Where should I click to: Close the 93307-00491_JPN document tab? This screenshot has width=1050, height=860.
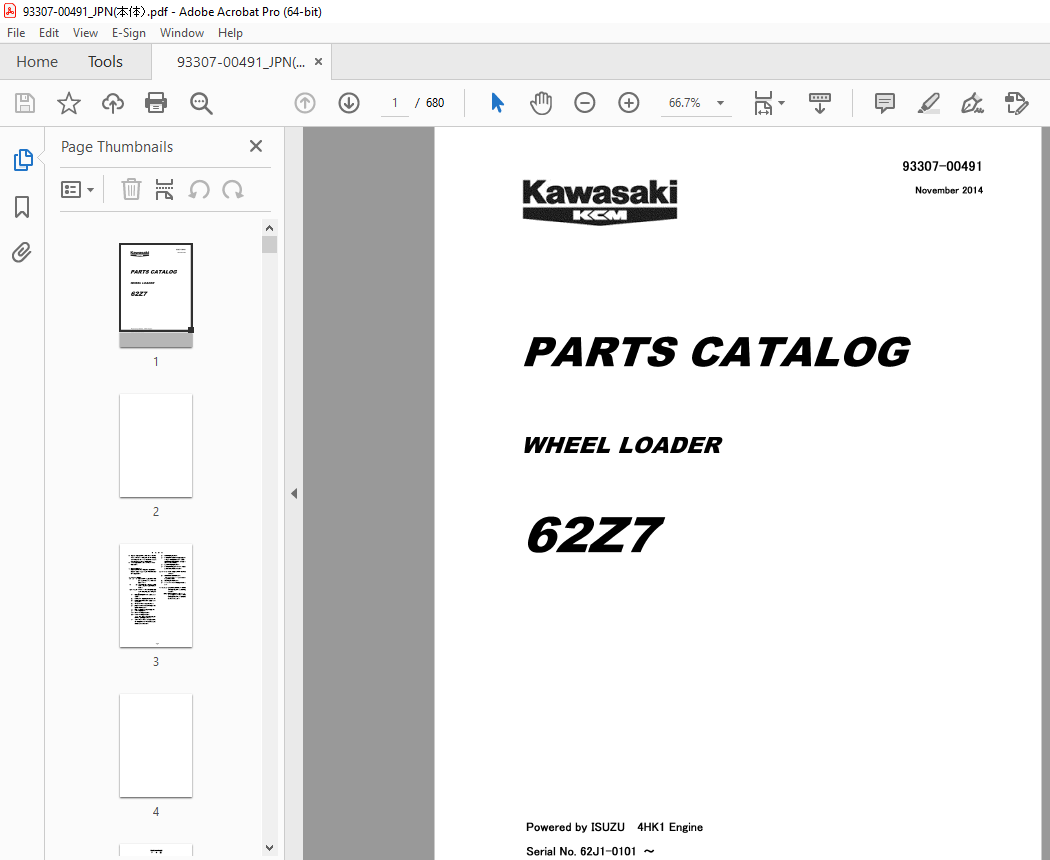pos(319,62)
